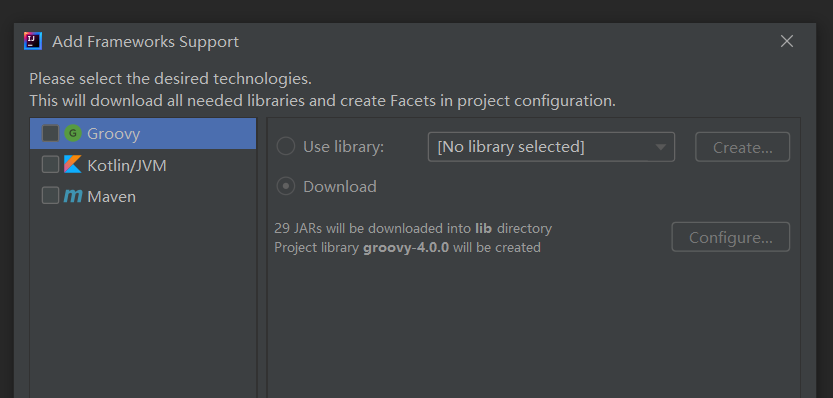Screen dimensions: 833x398
Task: Select the Kotlin/JVM row label
Action: 127,165
